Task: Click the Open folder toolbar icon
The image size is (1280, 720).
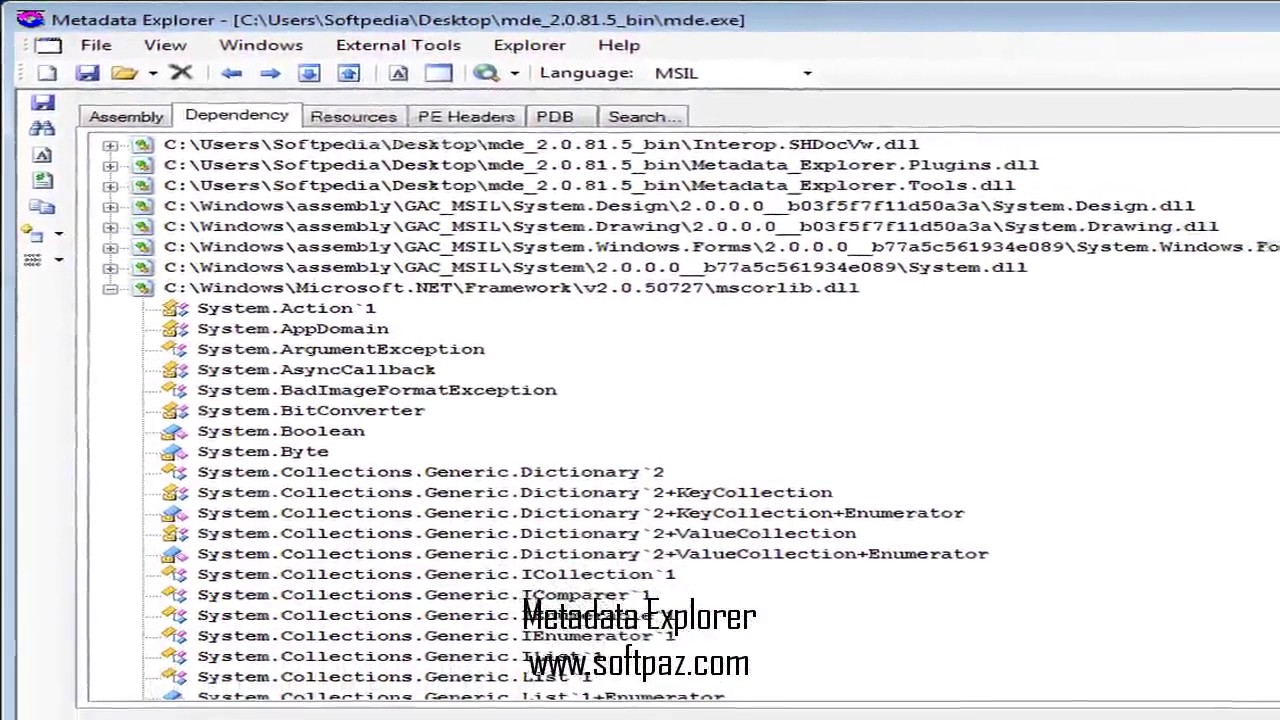Action: tap(125, 73)
